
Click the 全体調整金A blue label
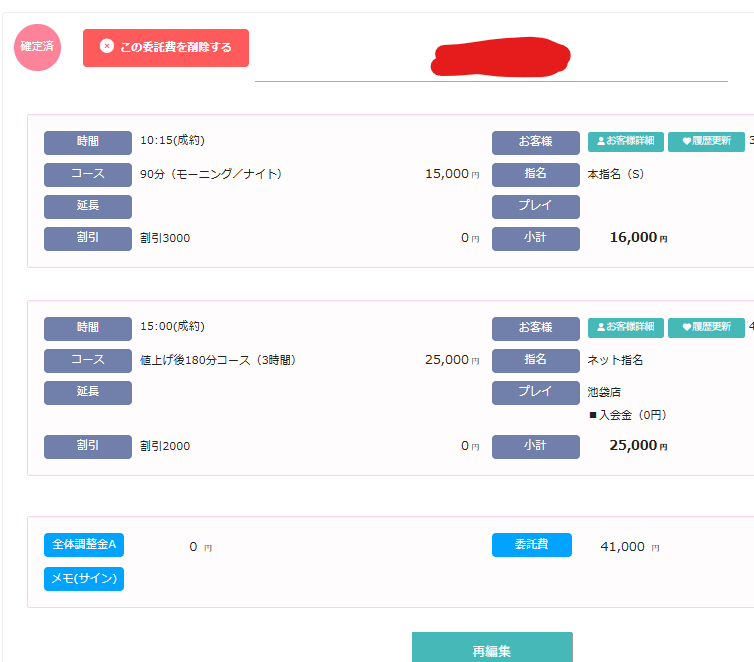[x=84, y=545]
